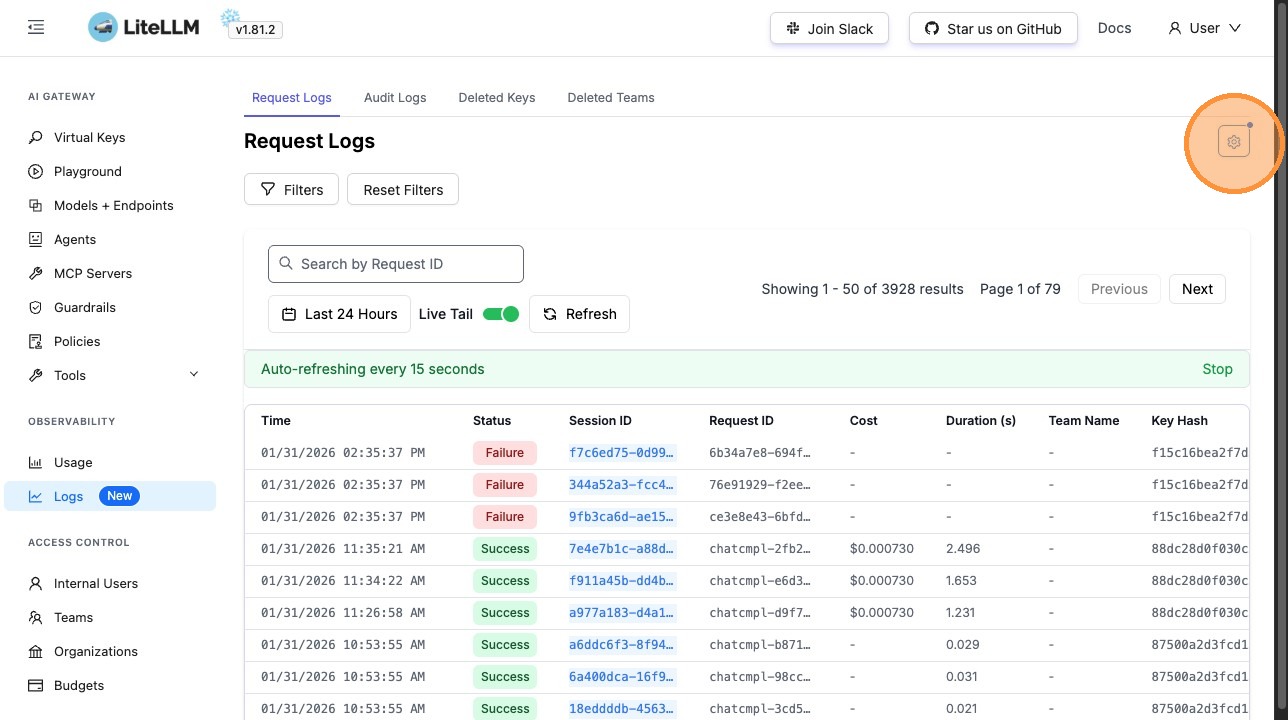Open the Last 24 Hours time range picker
The image size is (1288, 720).
(339, 314)
